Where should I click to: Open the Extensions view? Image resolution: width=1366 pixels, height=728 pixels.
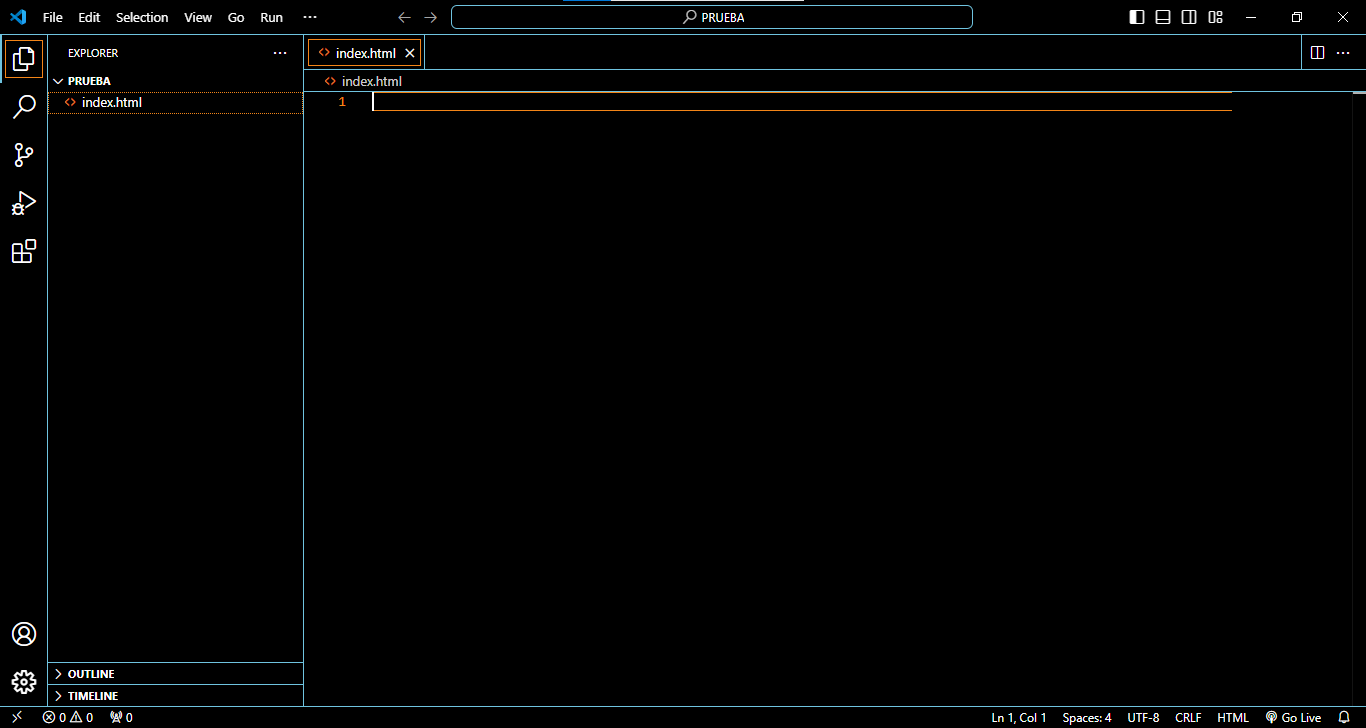[24, 251]
